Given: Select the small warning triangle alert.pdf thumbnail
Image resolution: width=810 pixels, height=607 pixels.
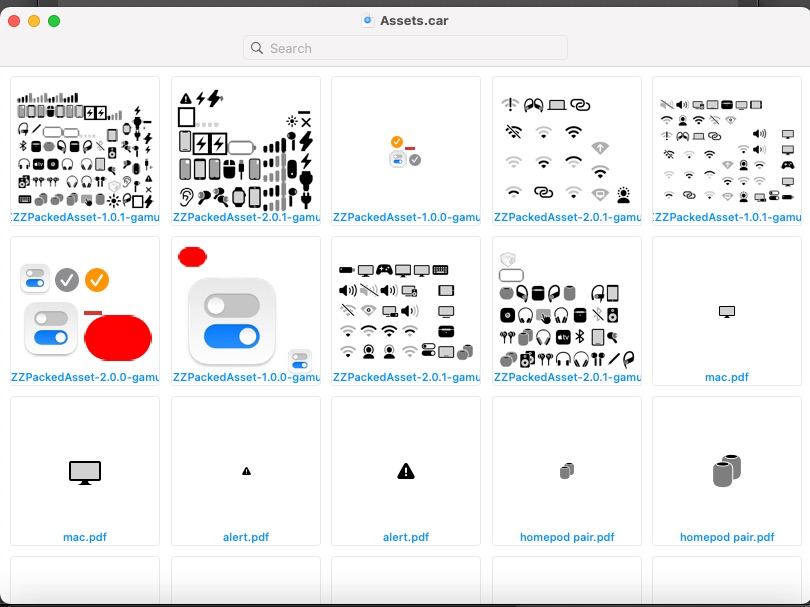Looking at the screenshot, I should 246,471.
